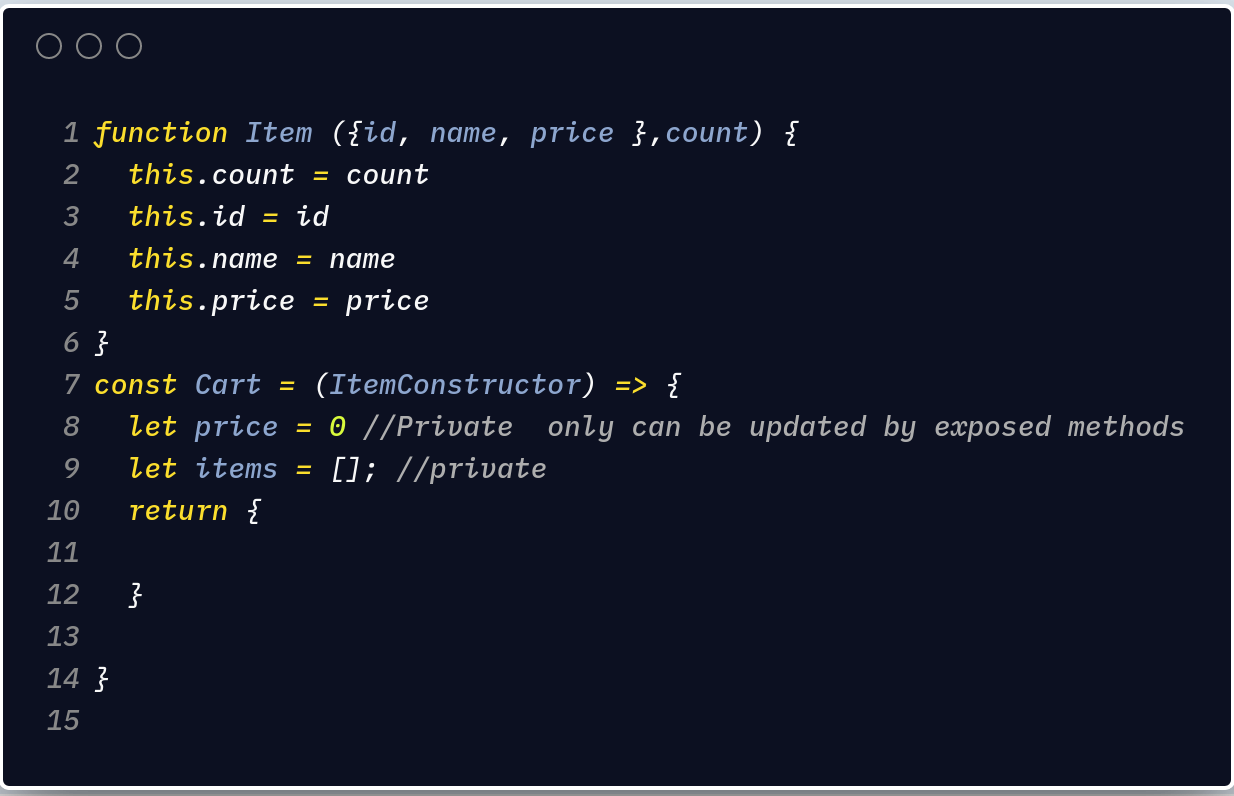The height and width of the screenshot is (796, 1234).
Task: Click the 'Item' function name
Action: (279, 133)
